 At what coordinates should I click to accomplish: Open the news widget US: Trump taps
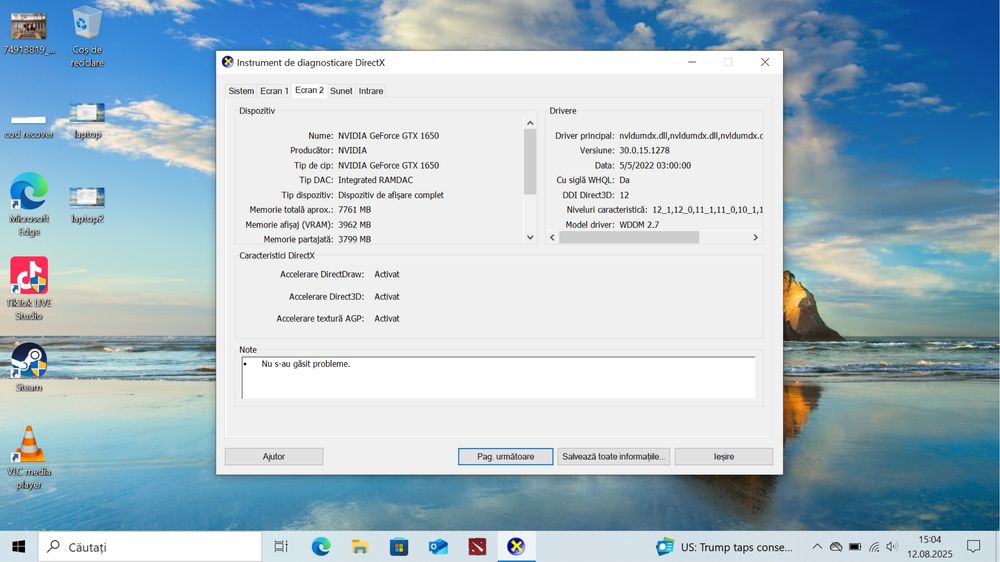724,547
